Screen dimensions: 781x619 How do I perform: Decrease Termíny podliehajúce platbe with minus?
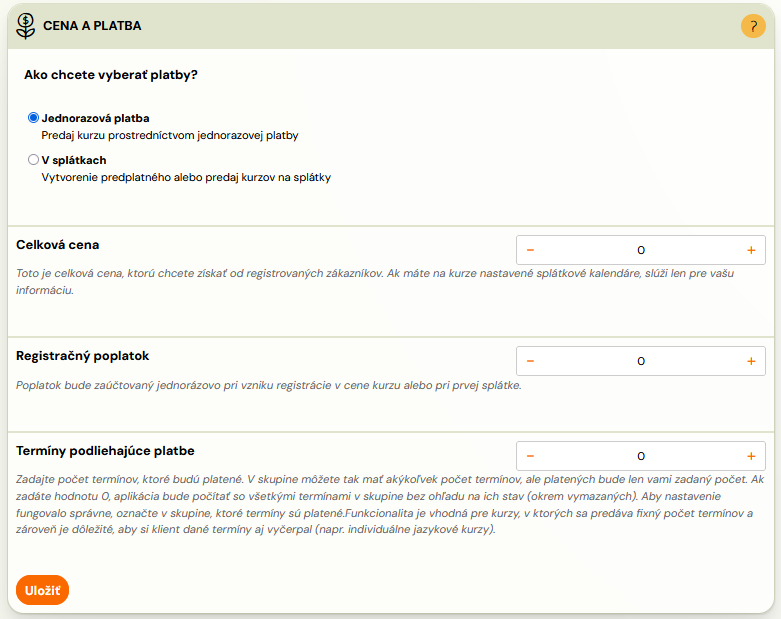pos(530,456)
